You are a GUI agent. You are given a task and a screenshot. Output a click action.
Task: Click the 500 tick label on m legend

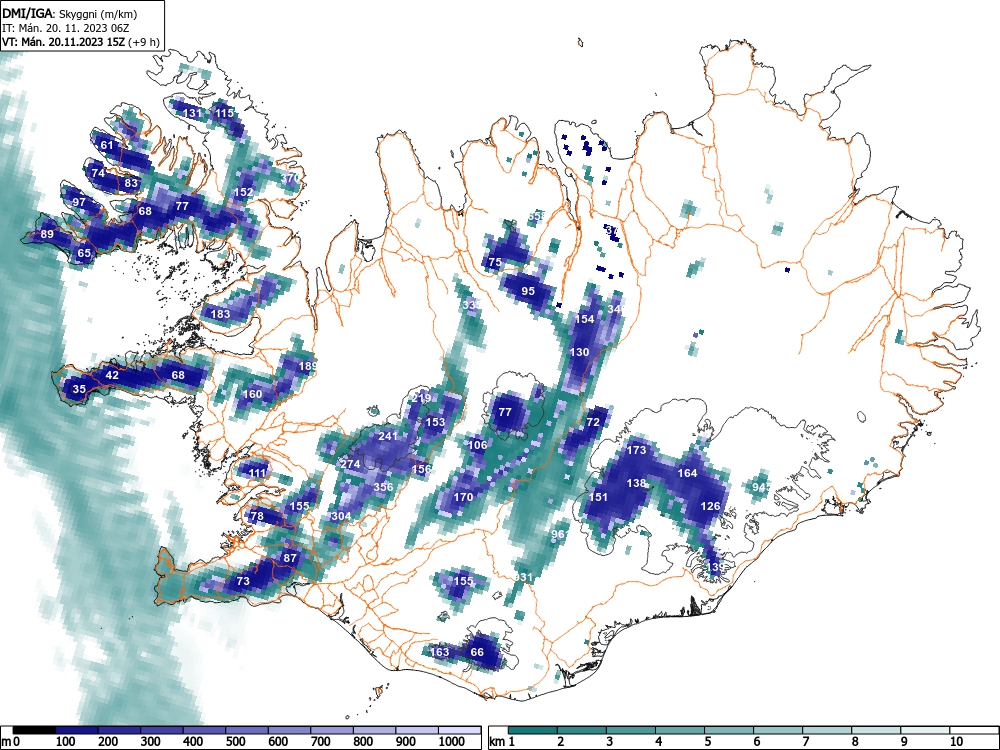[x=235, y=741]
